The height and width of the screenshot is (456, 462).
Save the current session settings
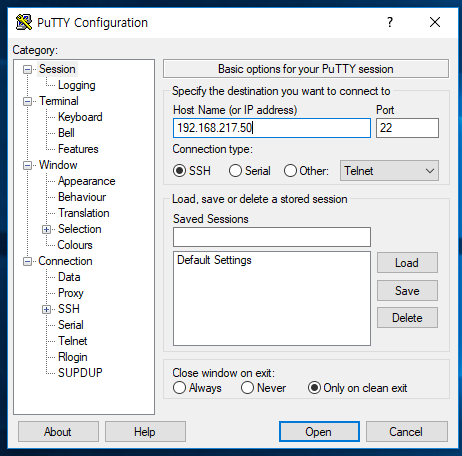click(407, 290)
